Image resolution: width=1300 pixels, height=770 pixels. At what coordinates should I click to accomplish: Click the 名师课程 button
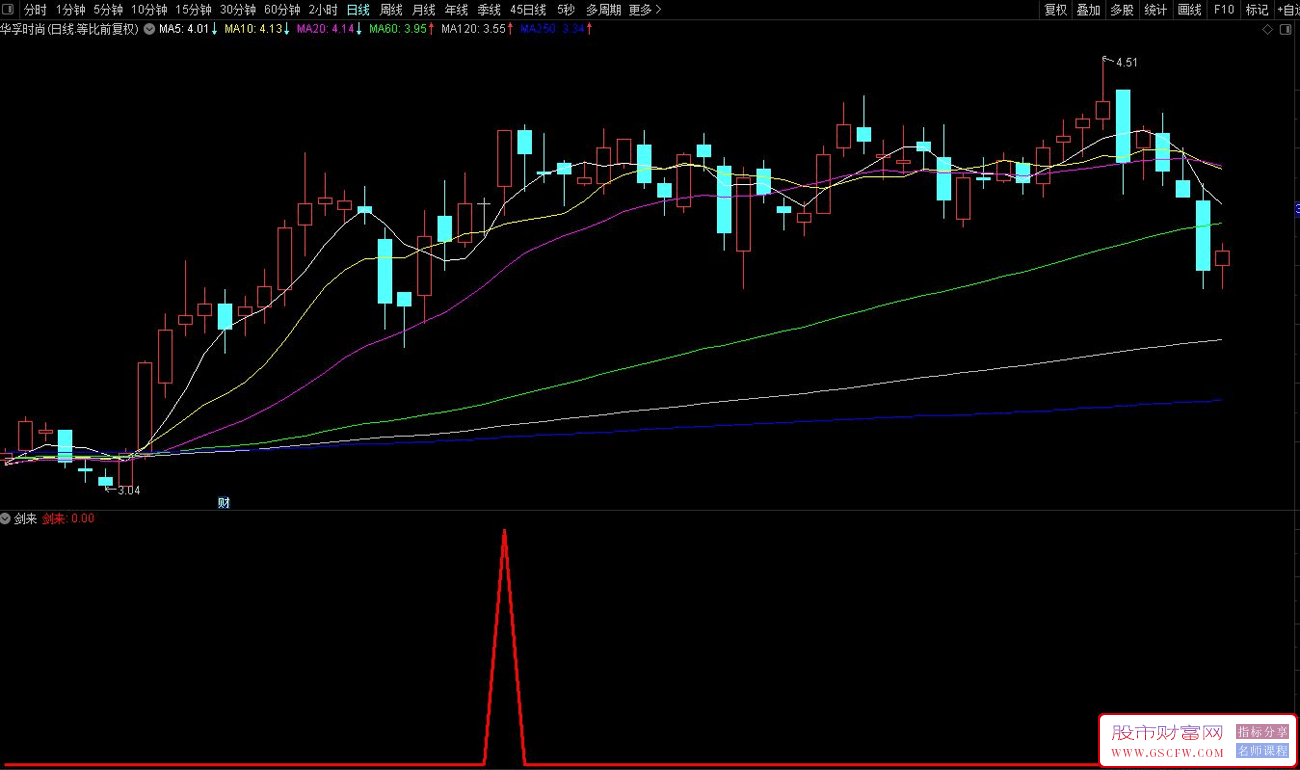tap(1262, 751)
